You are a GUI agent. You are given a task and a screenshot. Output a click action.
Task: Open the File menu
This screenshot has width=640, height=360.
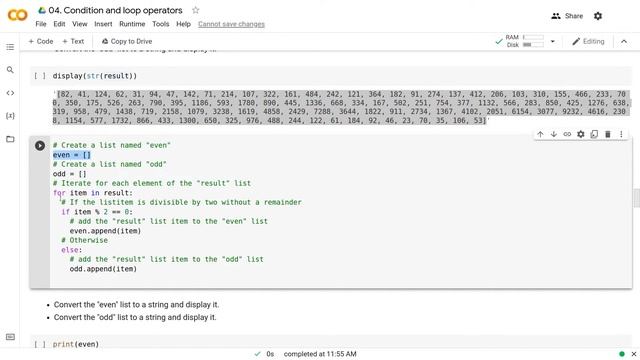41,24
